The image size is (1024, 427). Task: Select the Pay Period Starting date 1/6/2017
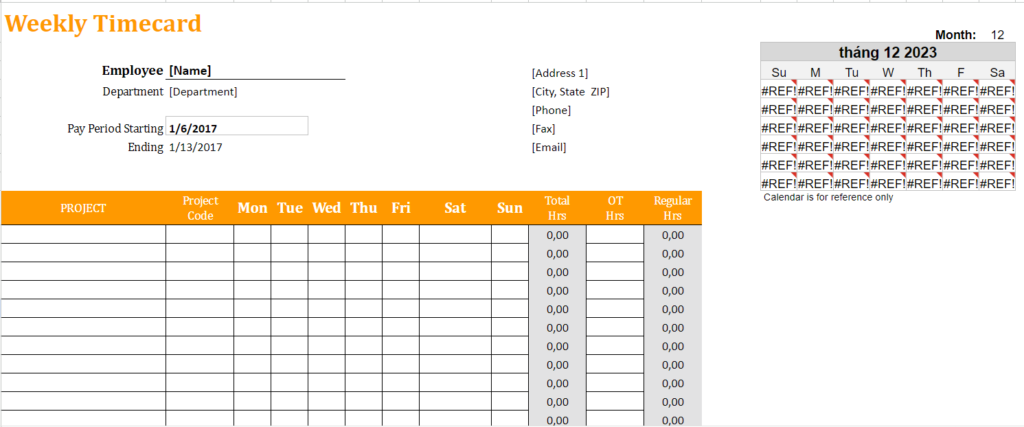(236, 128)
